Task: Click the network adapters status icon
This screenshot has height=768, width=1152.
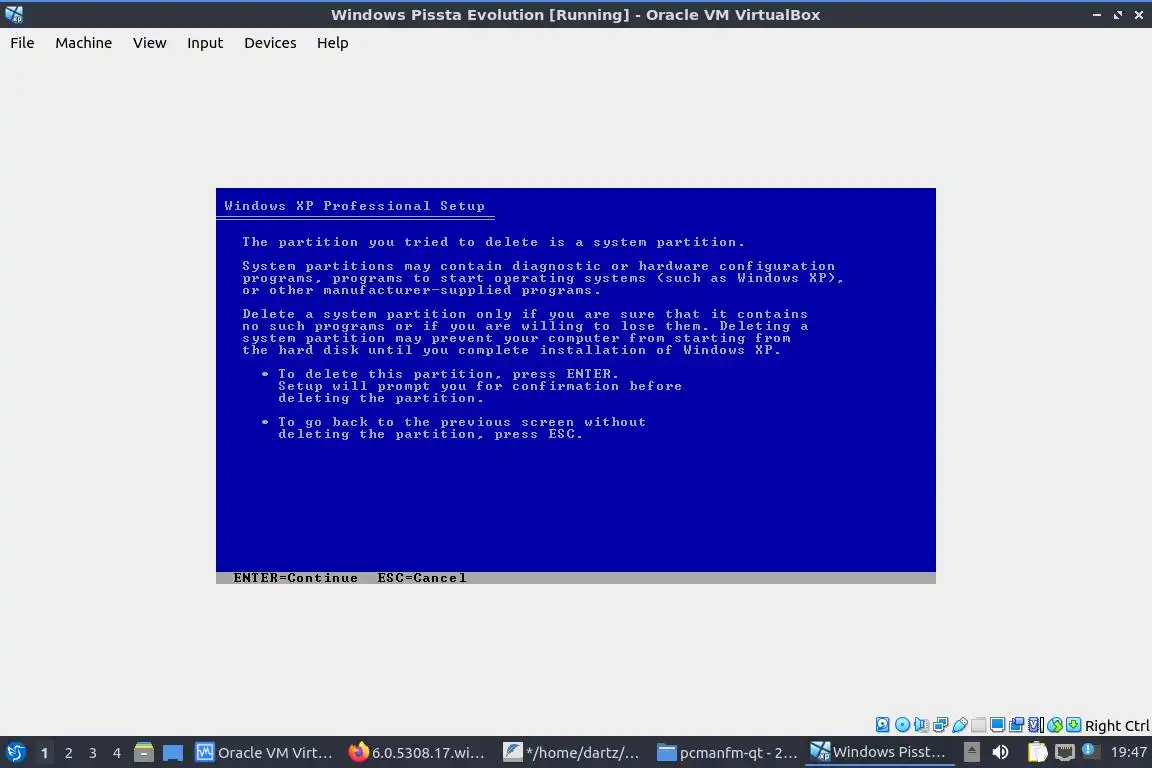Action: click(x=940, y=725)
